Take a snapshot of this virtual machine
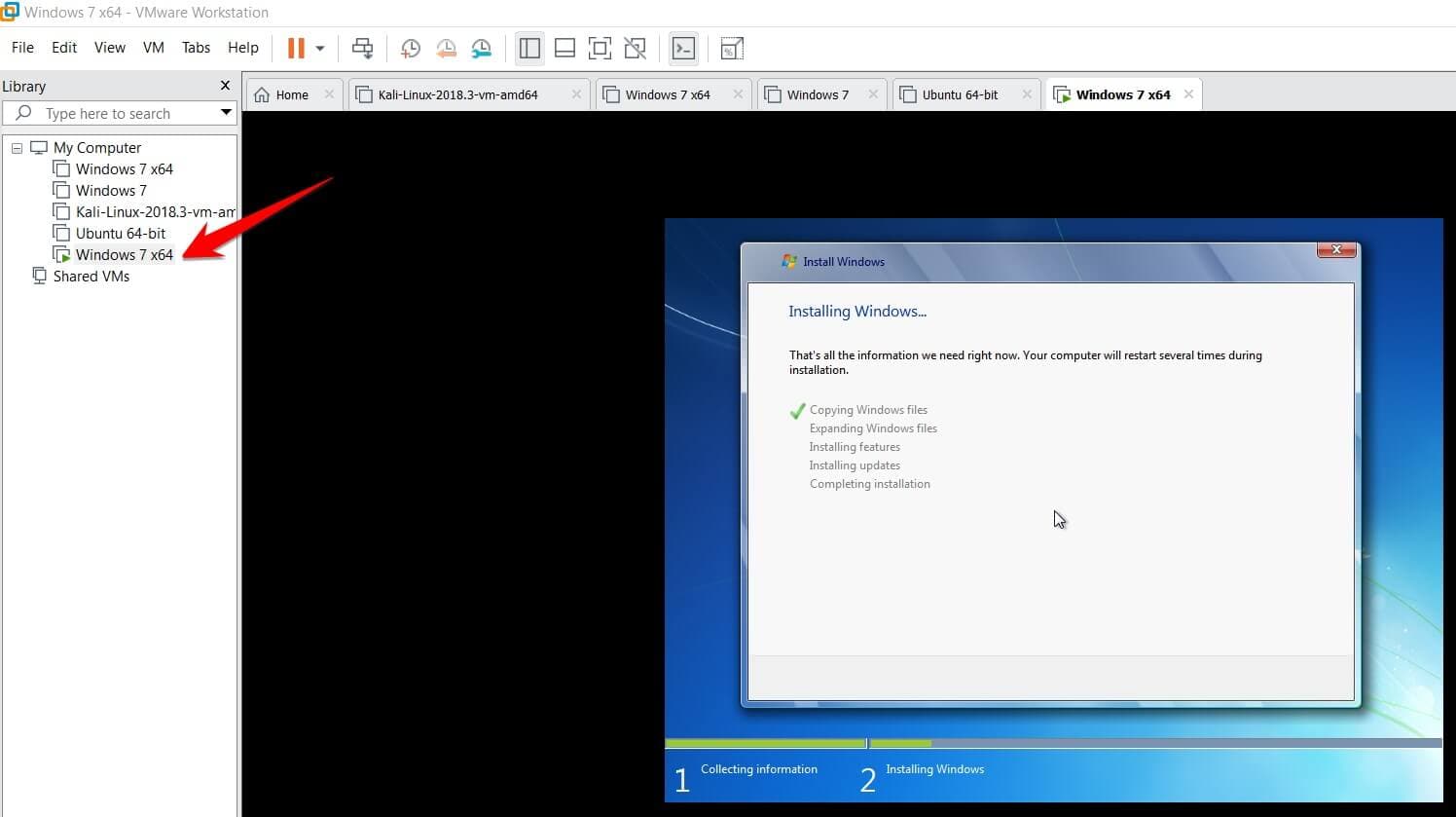This screenshot has width=1456, height=817. point(411,48)
